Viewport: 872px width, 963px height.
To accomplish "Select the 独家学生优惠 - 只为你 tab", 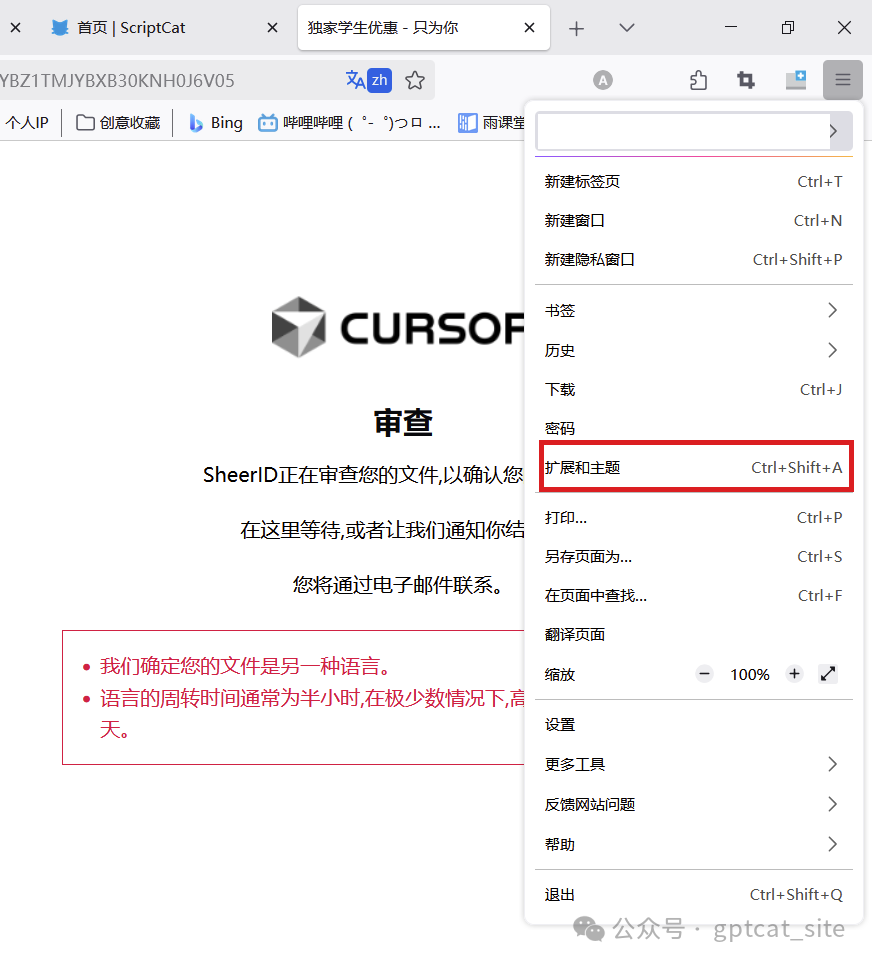I will [x=424, y=28].
